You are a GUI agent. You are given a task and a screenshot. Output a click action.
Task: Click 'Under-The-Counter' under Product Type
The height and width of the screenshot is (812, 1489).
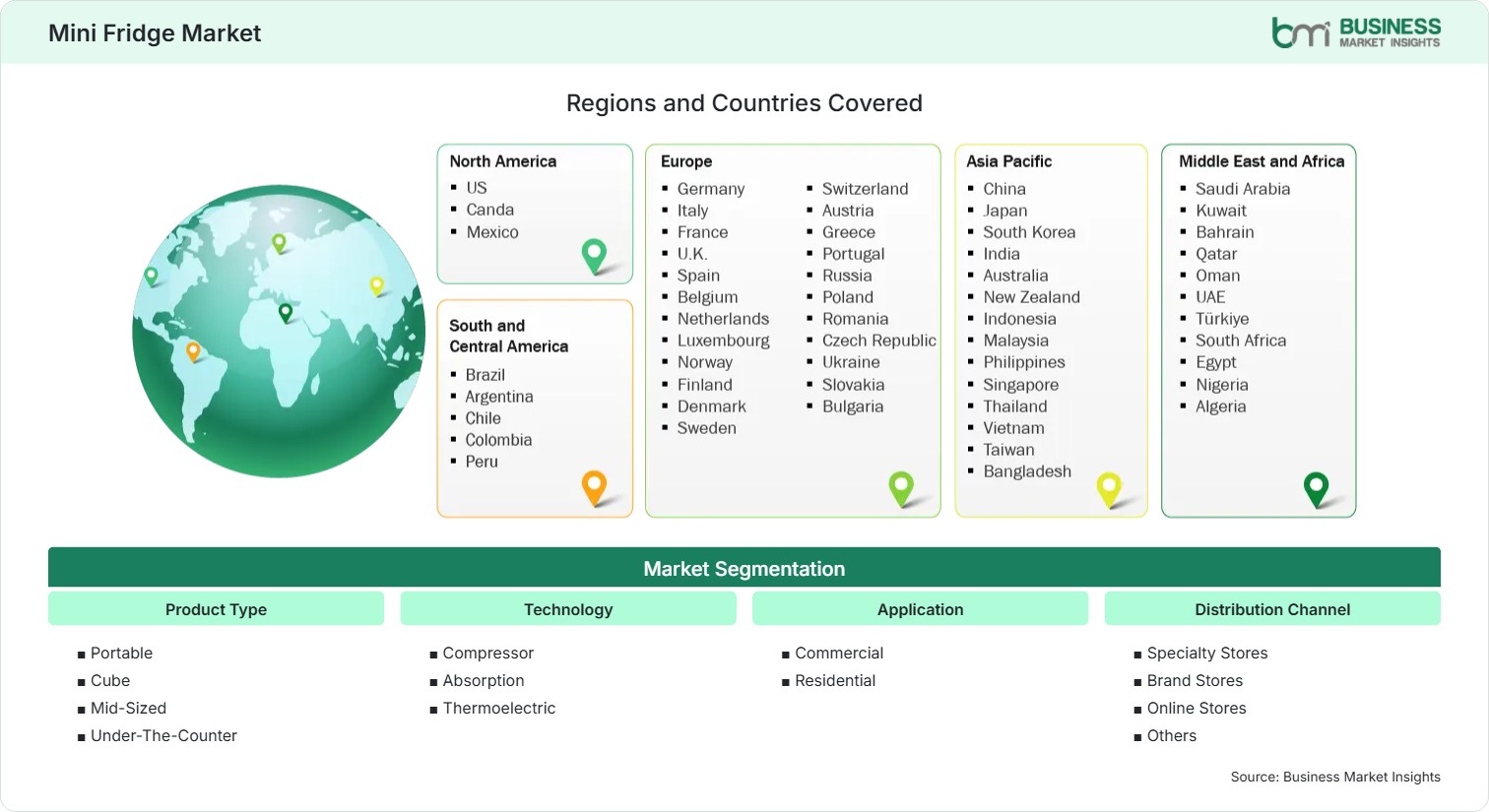(x=163, y=736)
